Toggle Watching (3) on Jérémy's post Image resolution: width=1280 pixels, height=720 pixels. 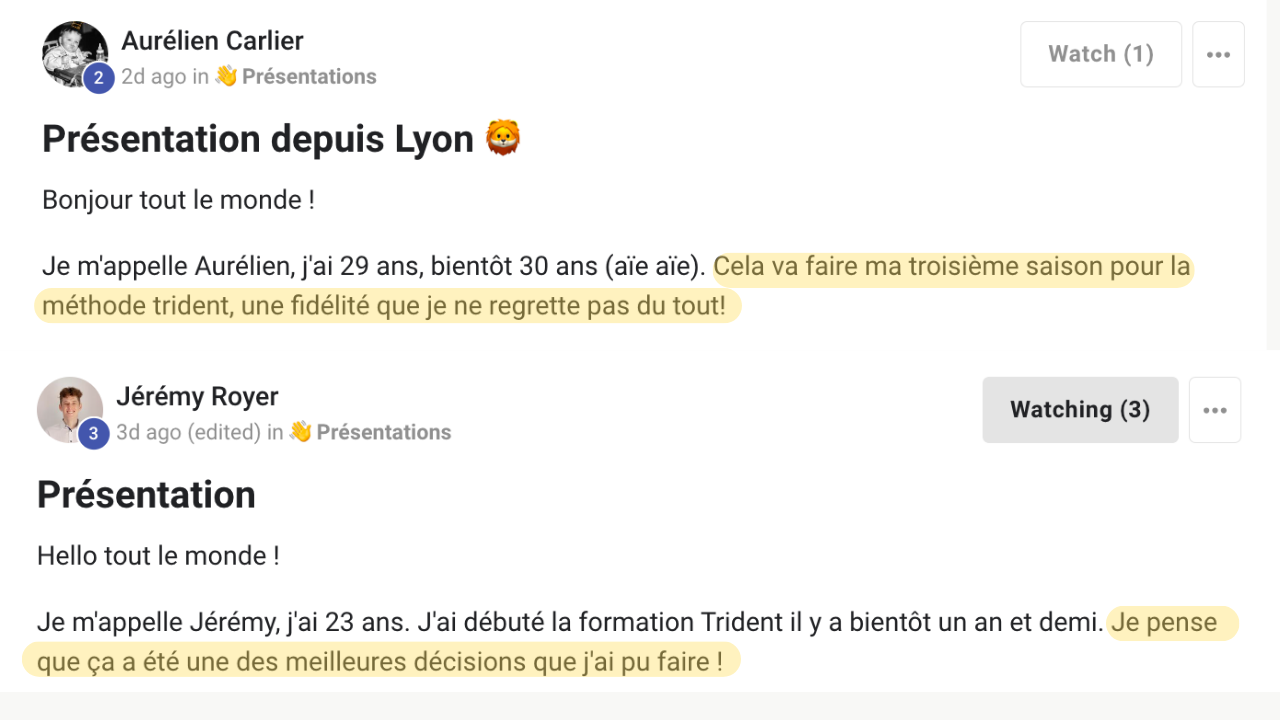pos(1080,410)
